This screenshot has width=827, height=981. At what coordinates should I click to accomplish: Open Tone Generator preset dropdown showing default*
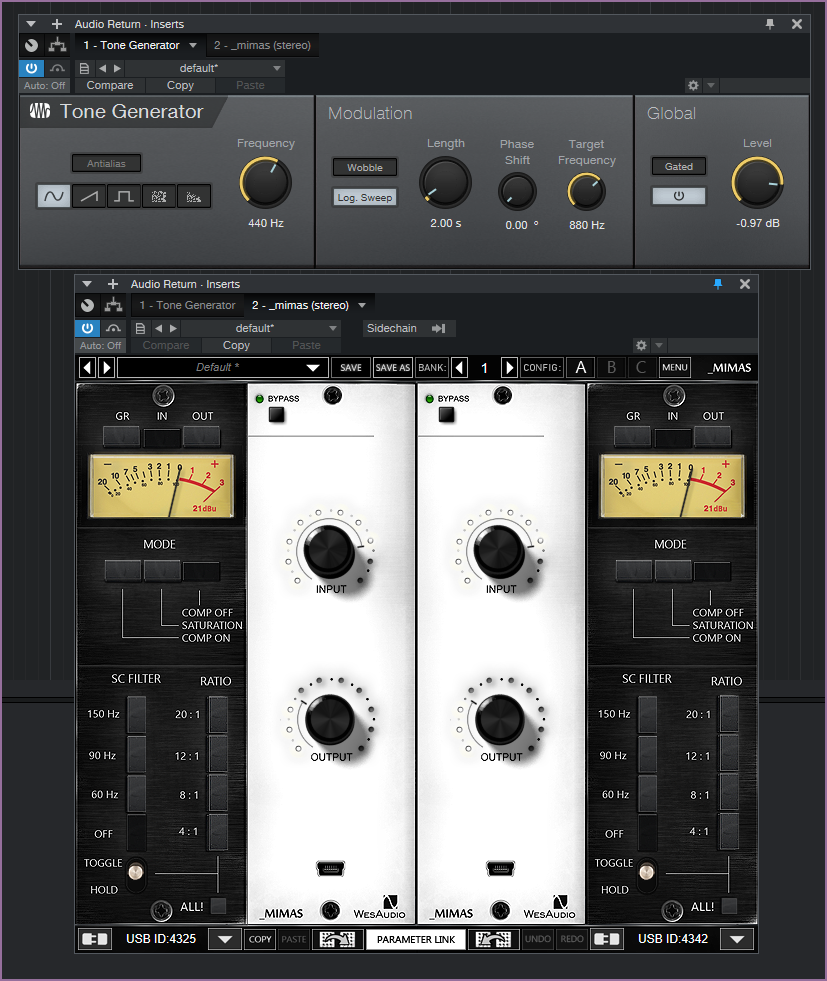pyautogui.click(x=206, y=68)
